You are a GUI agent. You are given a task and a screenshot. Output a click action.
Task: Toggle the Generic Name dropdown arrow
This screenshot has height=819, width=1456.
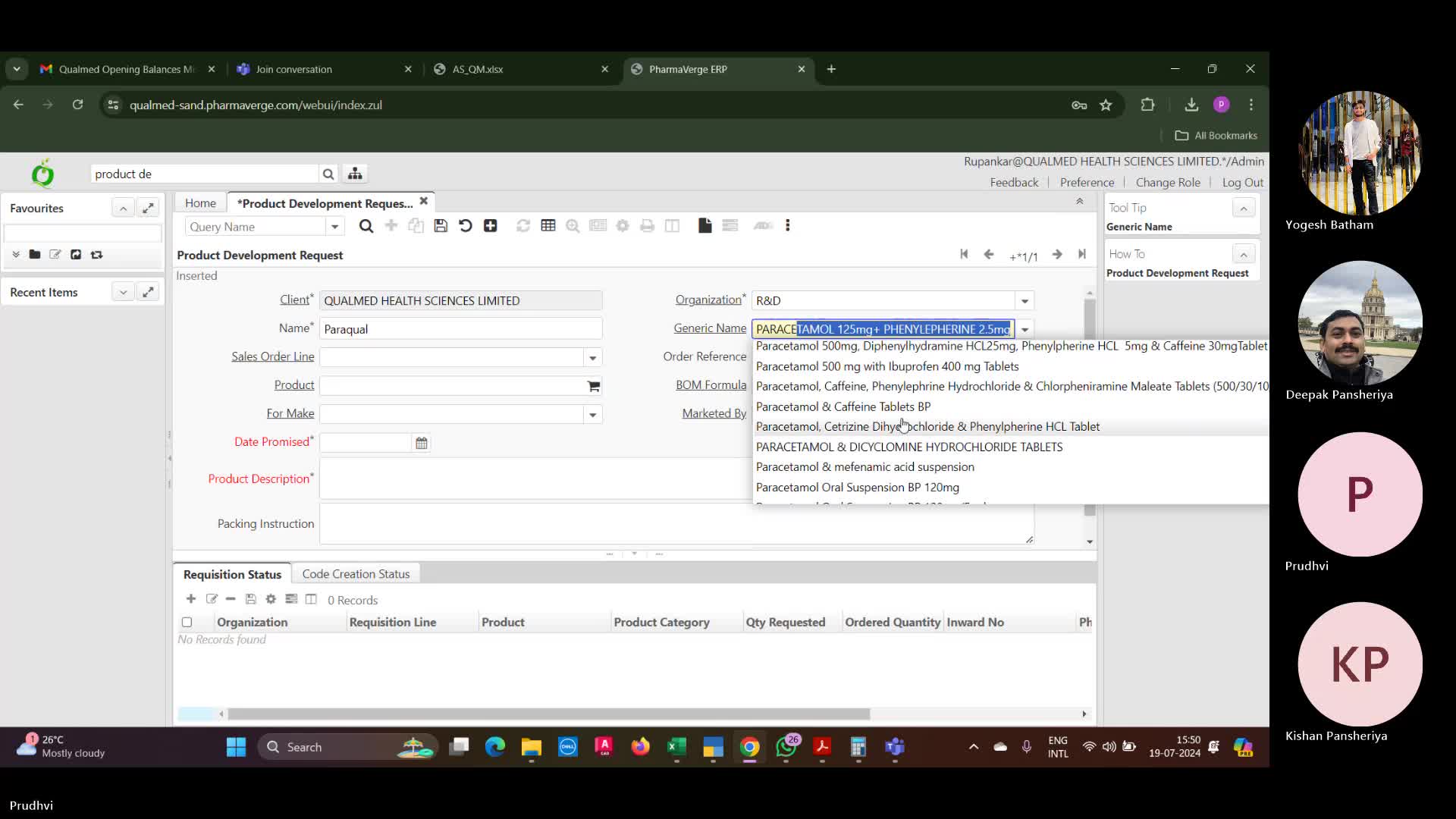1025,329
